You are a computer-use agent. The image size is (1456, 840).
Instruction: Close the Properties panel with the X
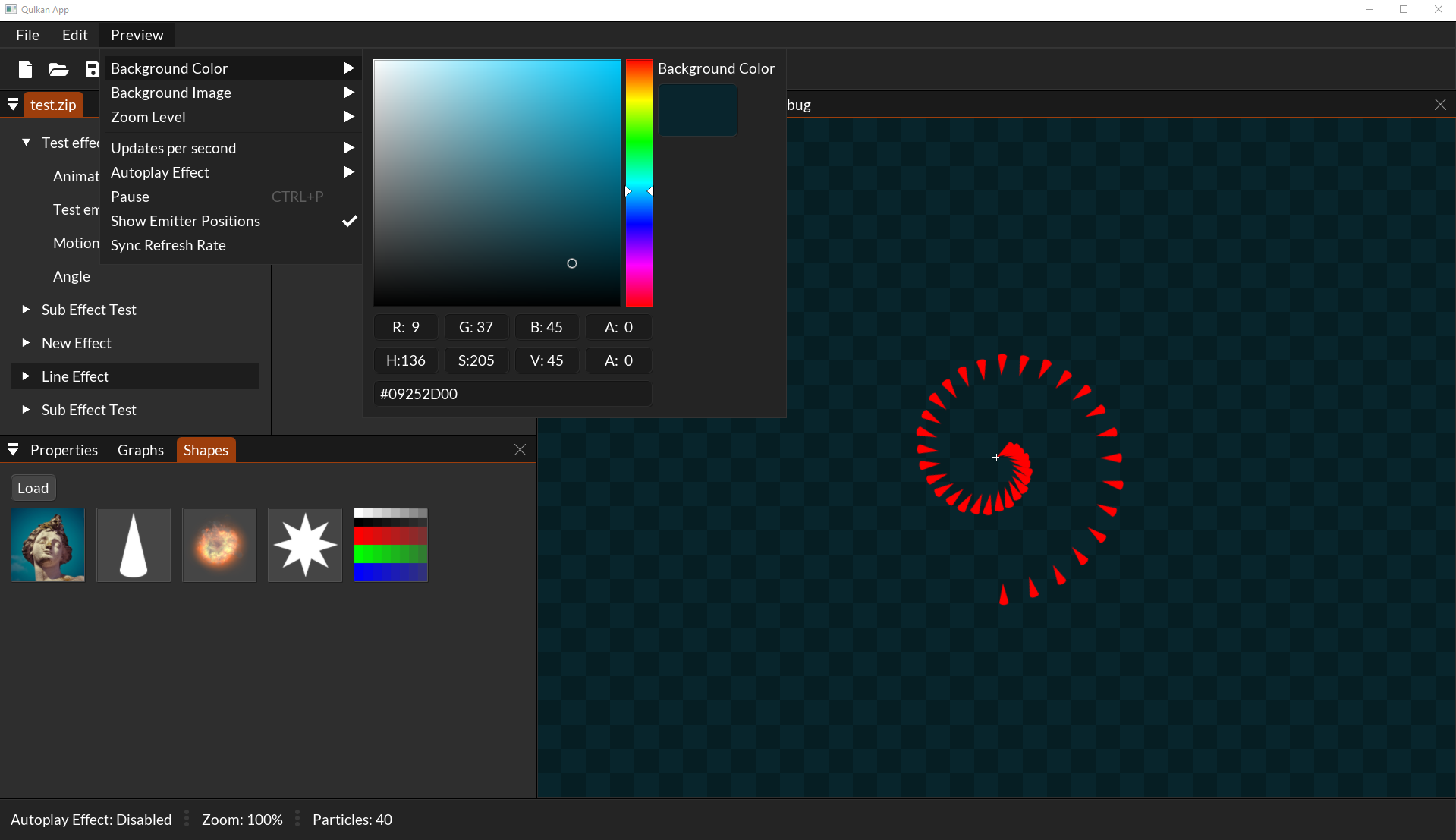pyautogui.click(x=520, y=450)
